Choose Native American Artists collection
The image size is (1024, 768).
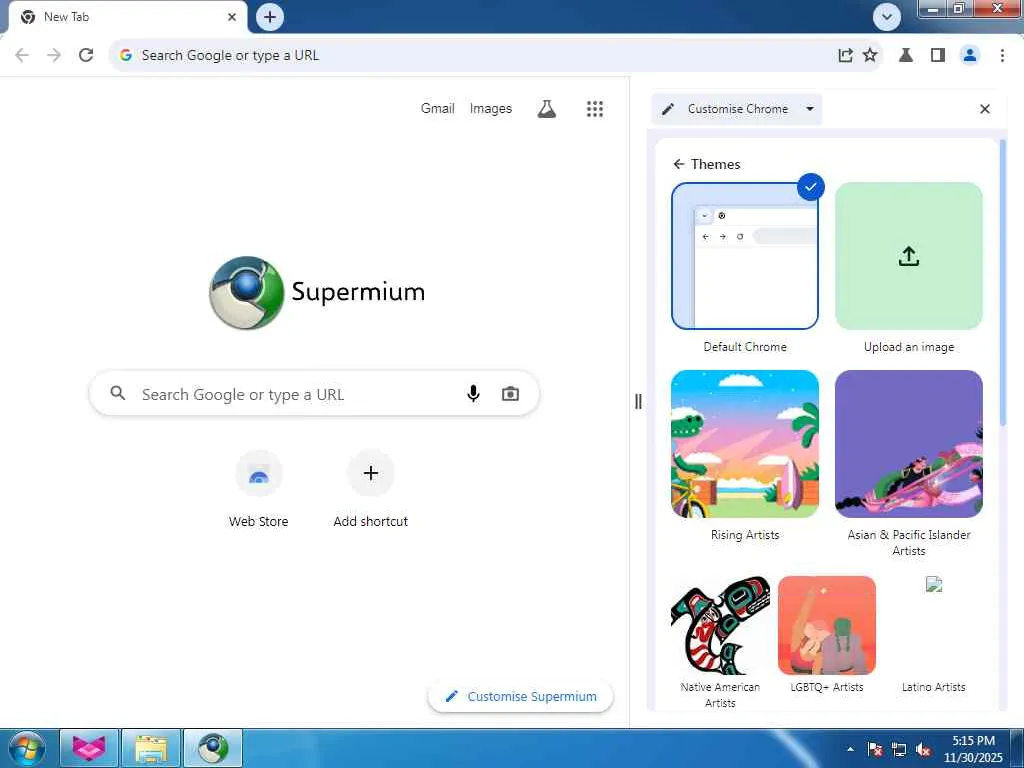coord(720,626)
